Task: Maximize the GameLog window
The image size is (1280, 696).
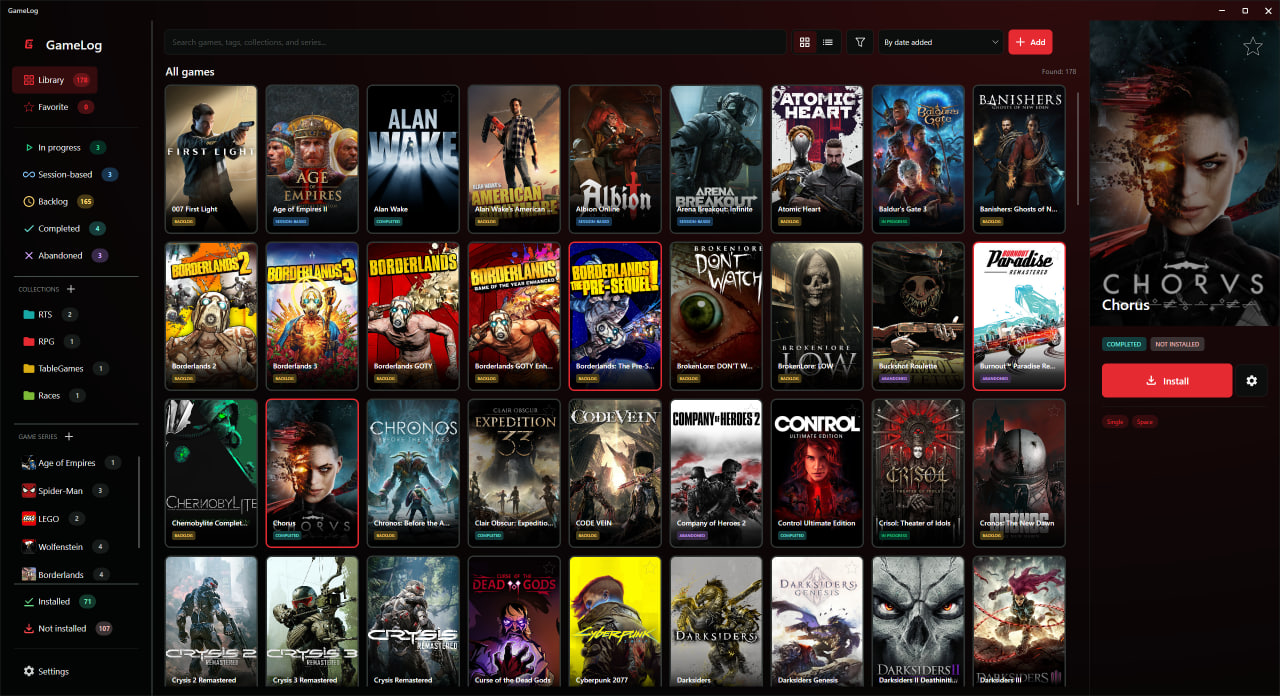Action: point(1245,10)
